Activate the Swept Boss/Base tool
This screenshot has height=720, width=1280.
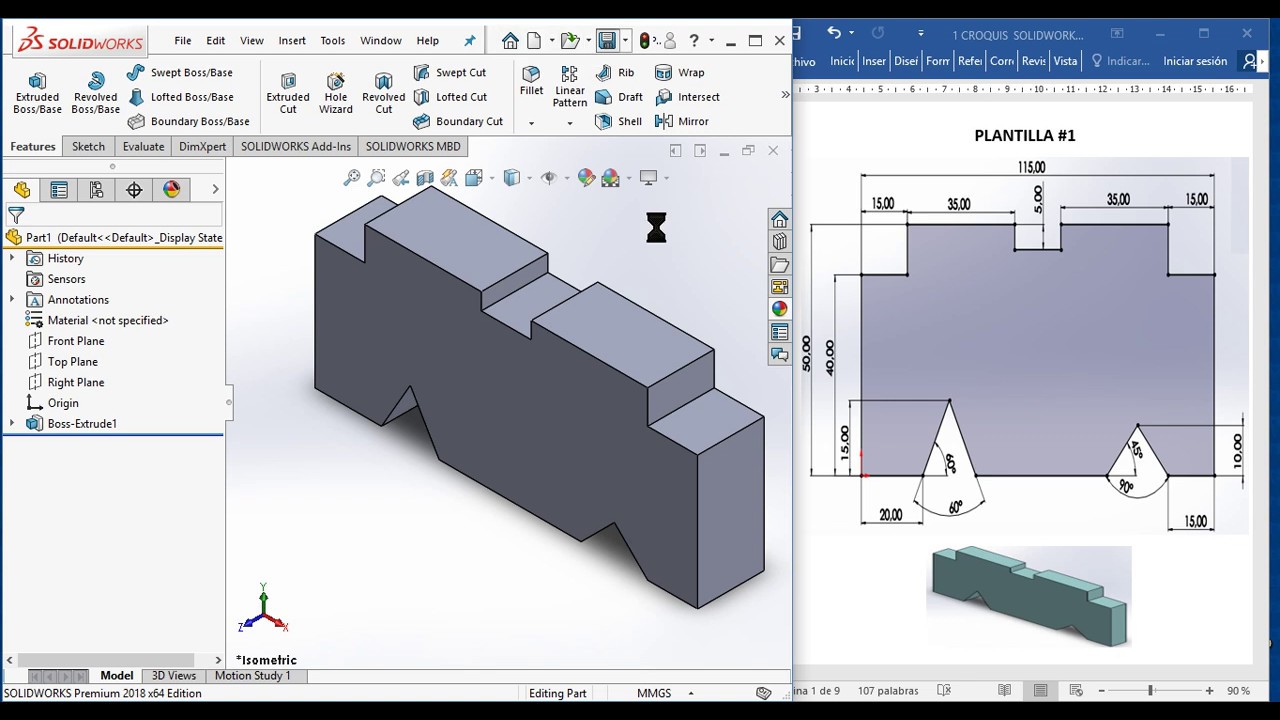179,72
